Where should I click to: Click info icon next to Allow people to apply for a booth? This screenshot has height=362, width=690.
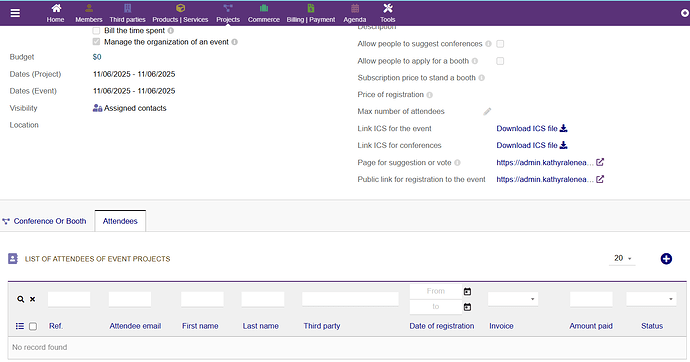coord(475,61)
